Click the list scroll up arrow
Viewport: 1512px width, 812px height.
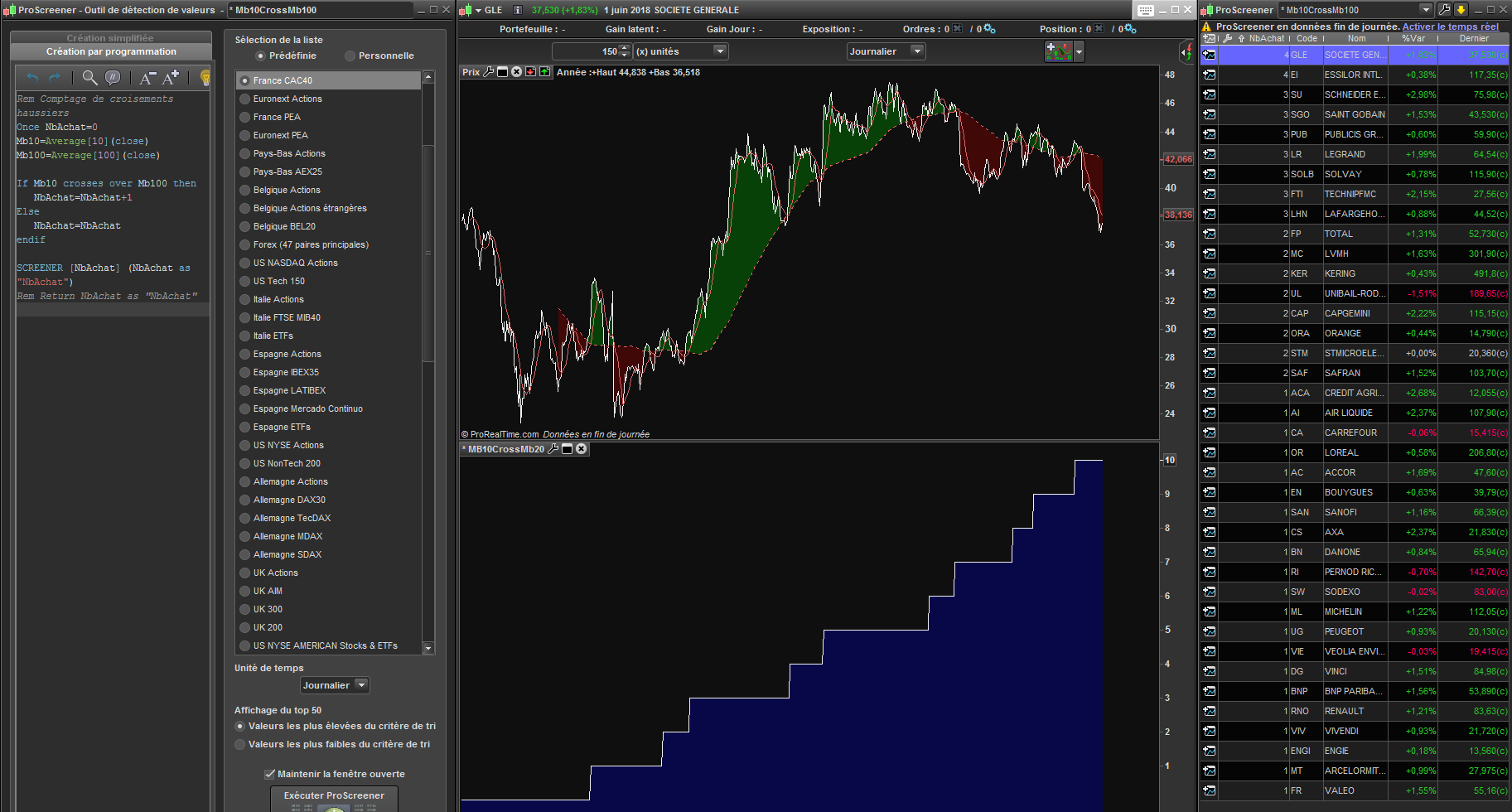pyautogui.click(x=428, y=77)
